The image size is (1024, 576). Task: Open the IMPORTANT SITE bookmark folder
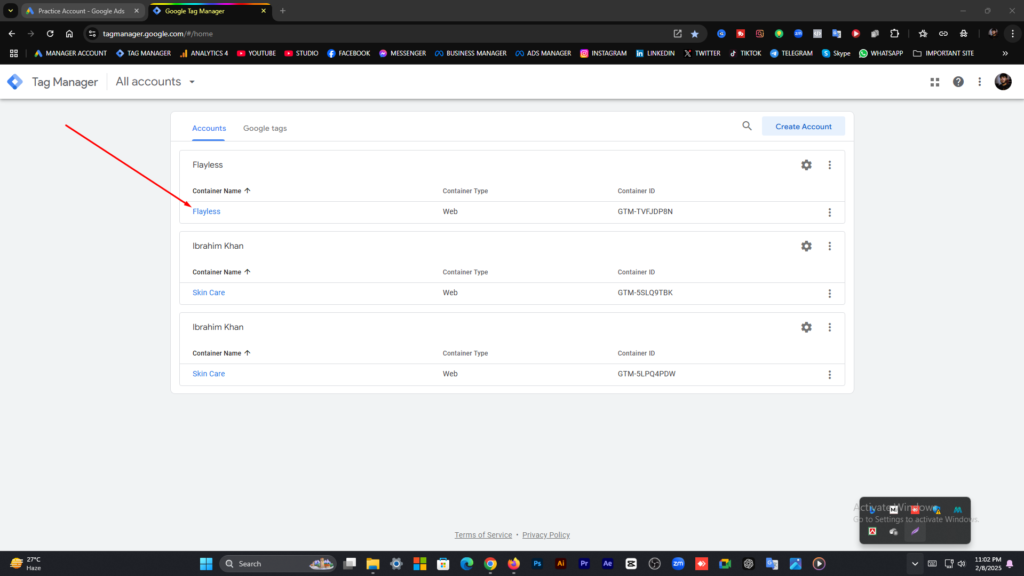943,54
